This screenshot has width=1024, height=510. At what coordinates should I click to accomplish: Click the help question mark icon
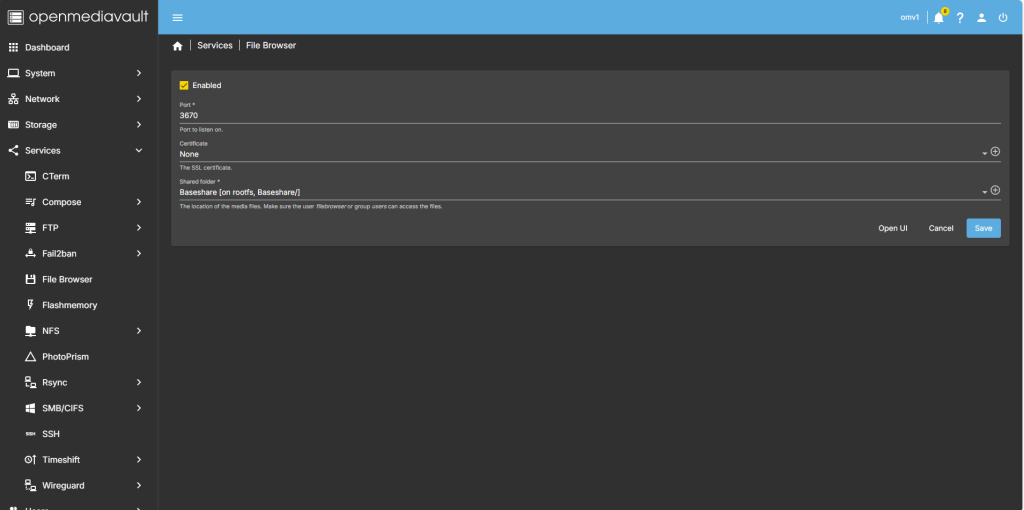coord(960,17)
